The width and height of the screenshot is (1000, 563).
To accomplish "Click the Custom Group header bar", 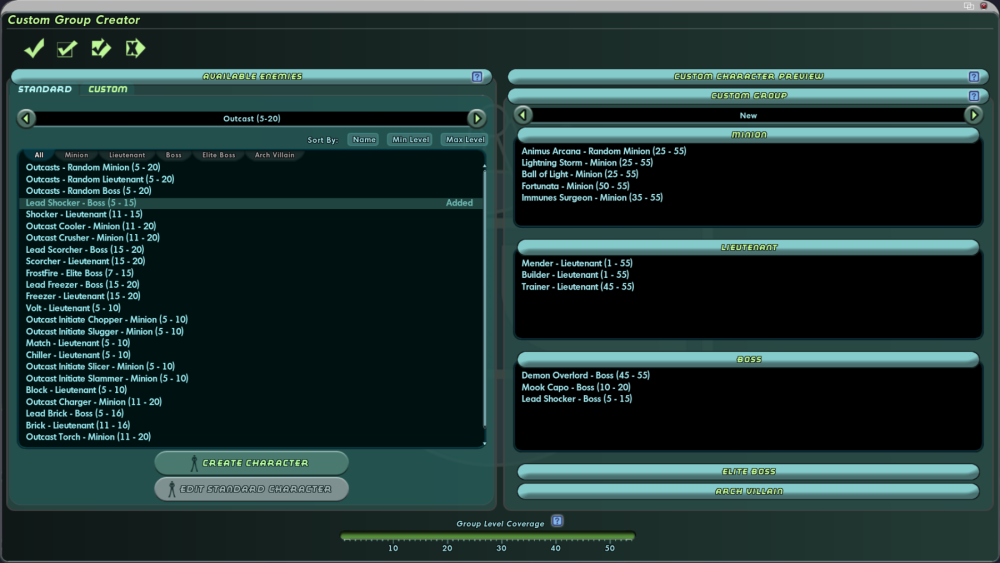I will [x=748, y=96].
